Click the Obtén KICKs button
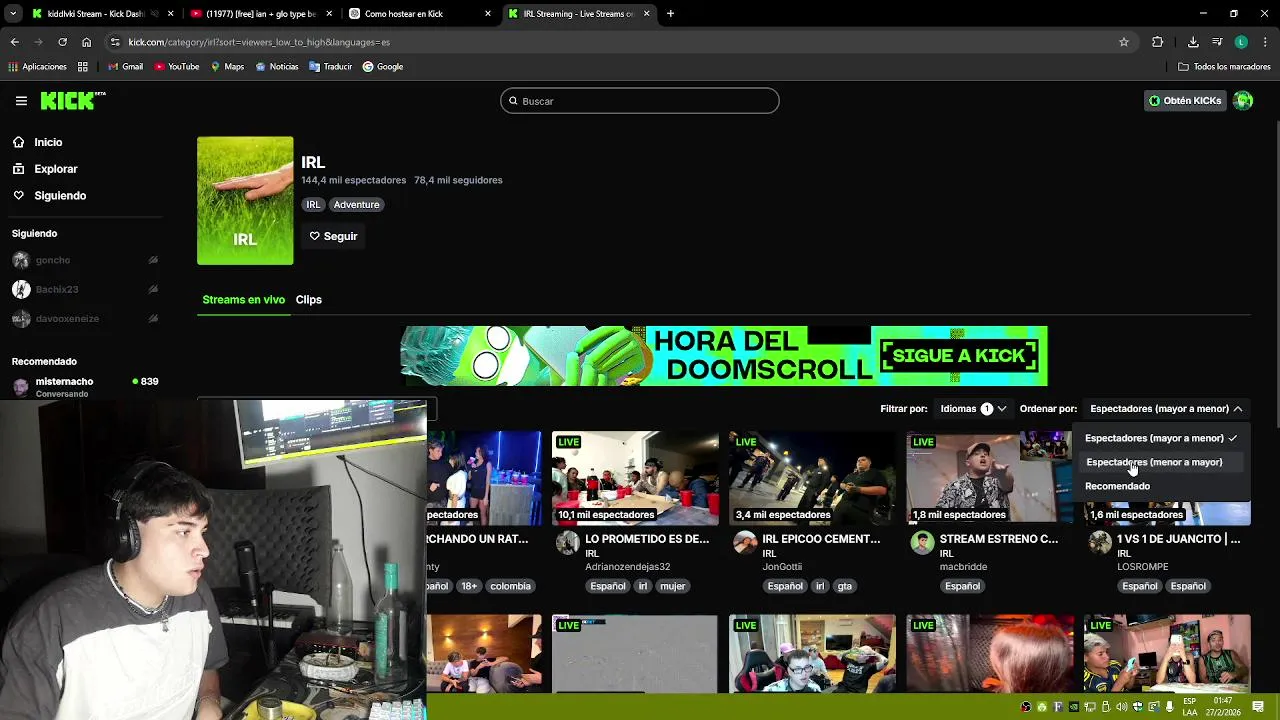Viewport: 1280px width, 720px height. (x=1185, y=101)
